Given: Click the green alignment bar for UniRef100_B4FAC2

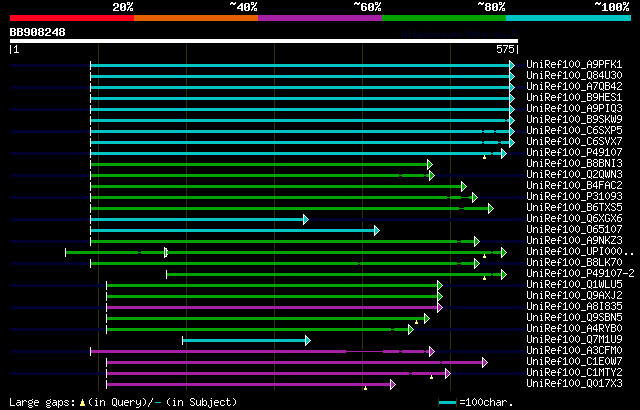Looking at the screenshot, I should point(276,186).
